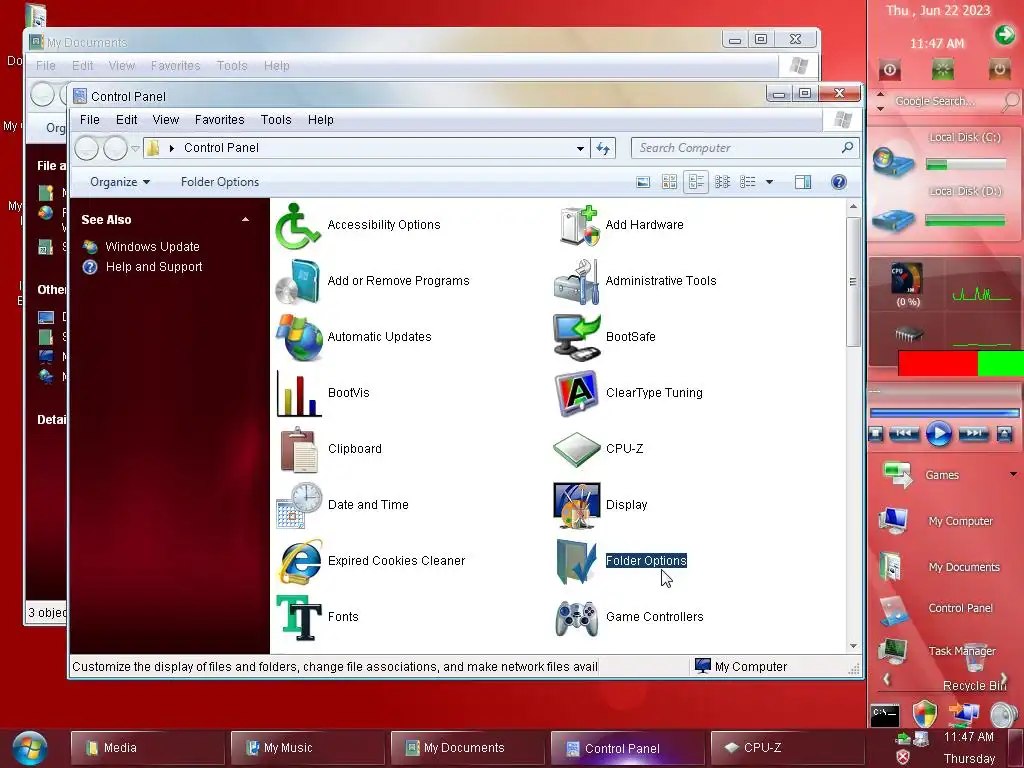Click the refresh arrows icon
This screenshot has height=768, width=1024.
(603, 148)
